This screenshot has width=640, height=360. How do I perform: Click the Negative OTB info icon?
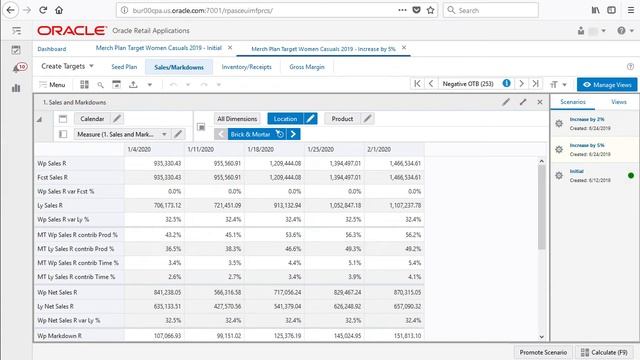[507, 83]
